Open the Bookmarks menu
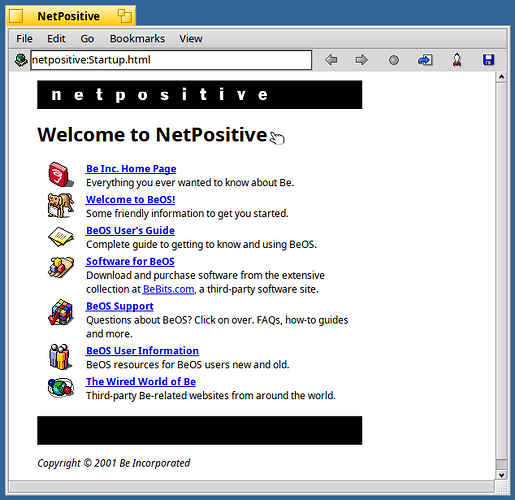Viewport: 515px width, 500px height. tap(137, 39)
